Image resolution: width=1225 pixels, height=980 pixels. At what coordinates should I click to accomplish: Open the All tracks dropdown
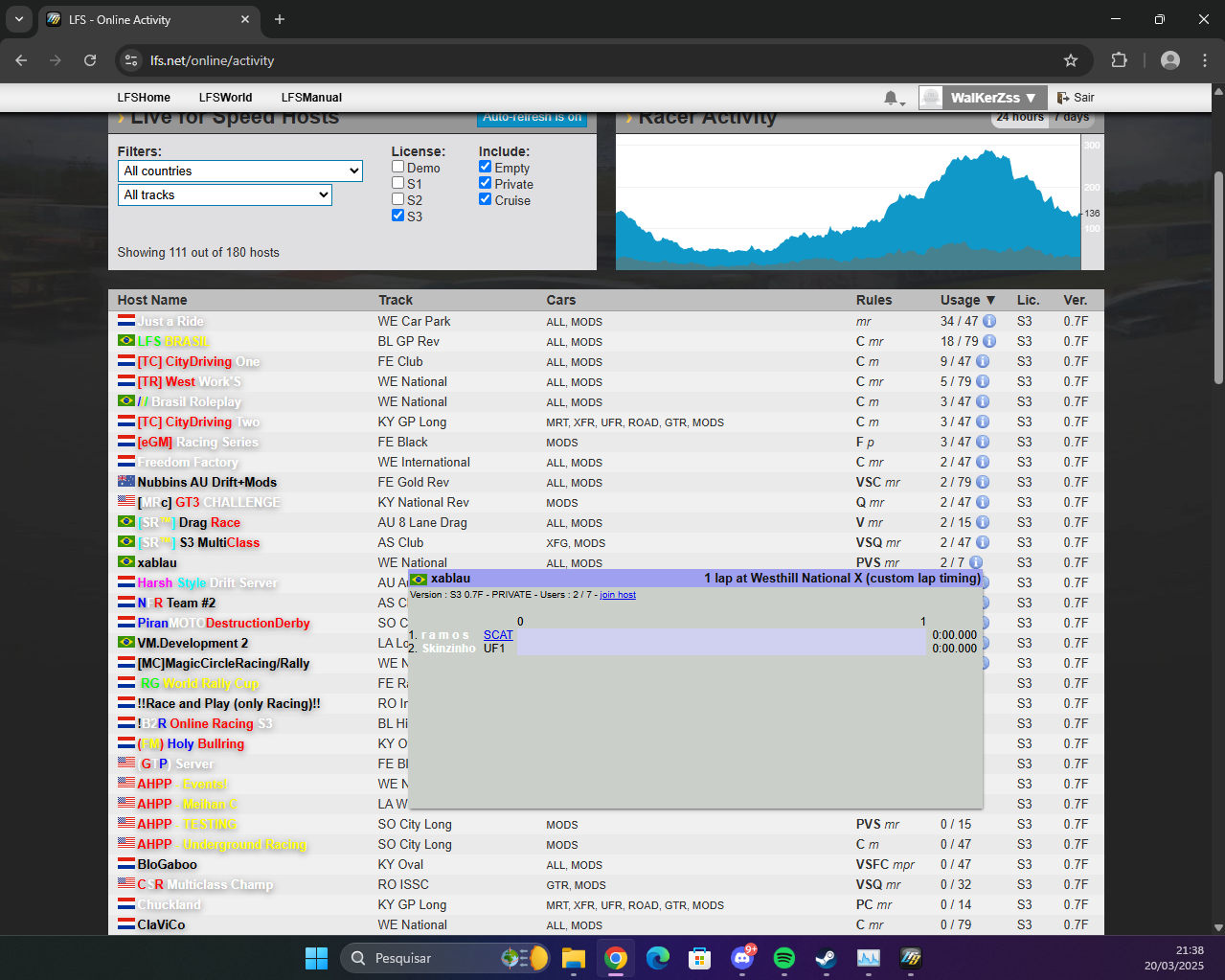click(x=225, y=194)
